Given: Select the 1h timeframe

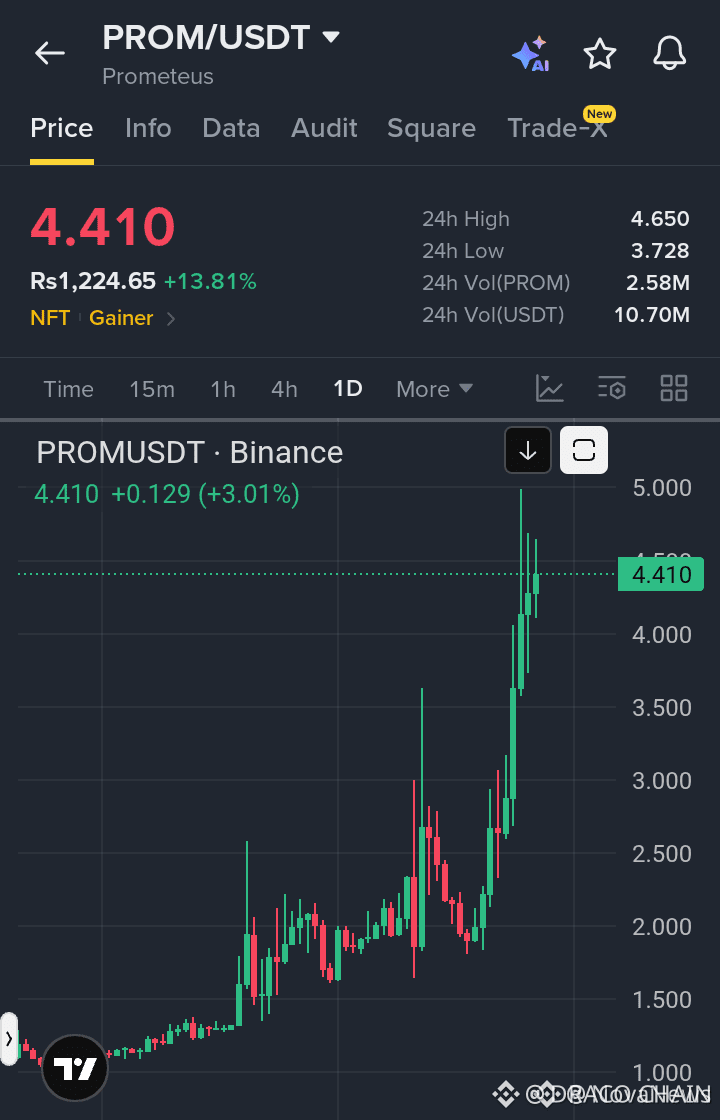Looking at the screenshot, I should [223, 389].
